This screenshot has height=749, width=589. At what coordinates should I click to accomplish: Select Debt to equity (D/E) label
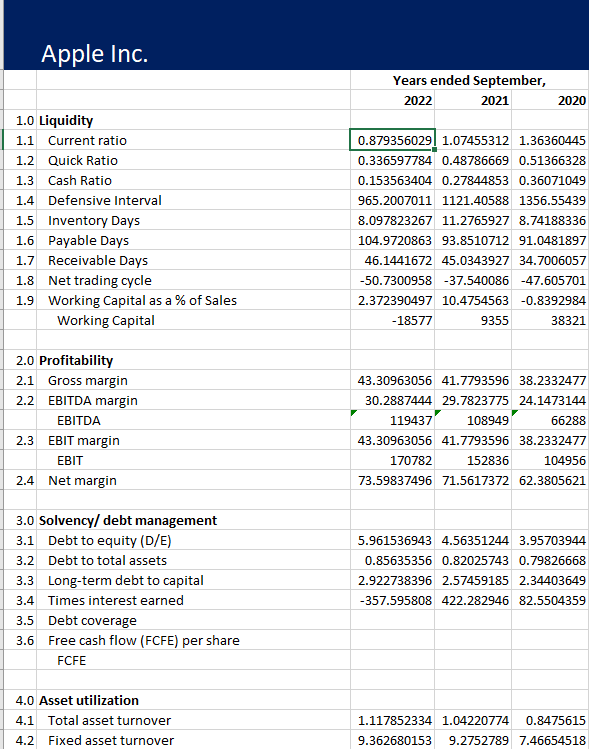109,541
